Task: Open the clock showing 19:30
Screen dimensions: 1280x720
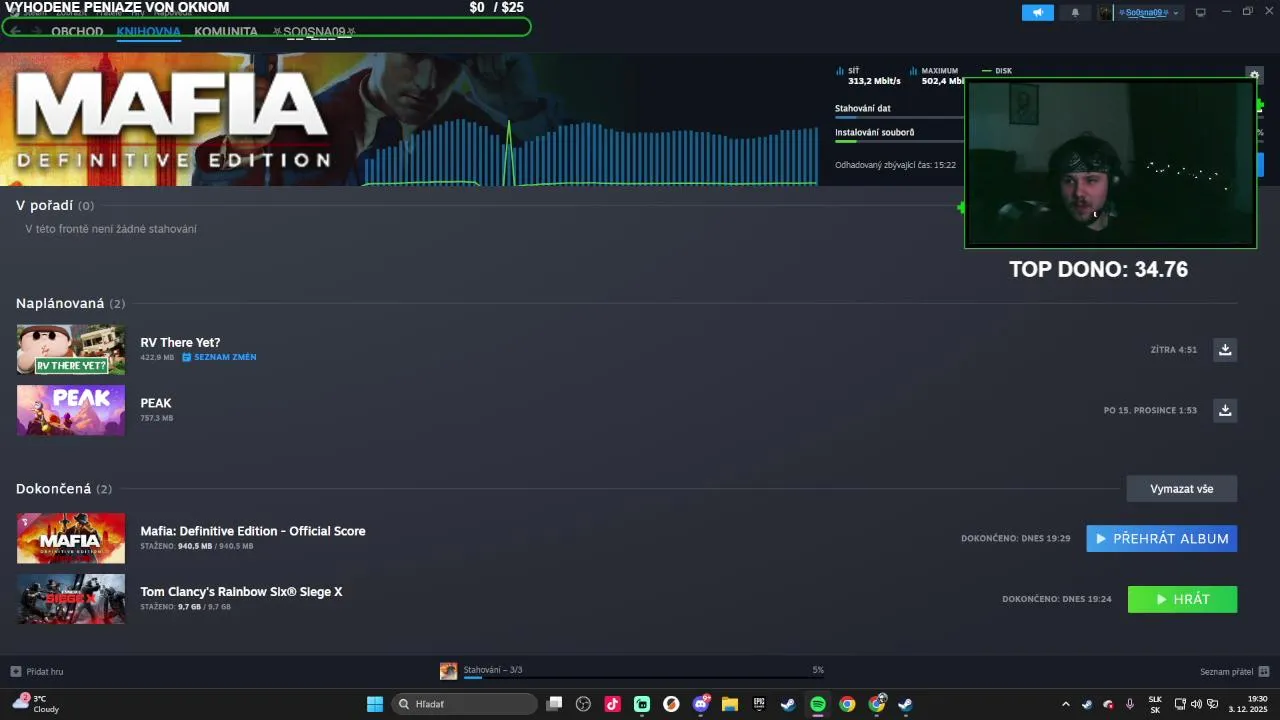Action: pos(1248,704)
